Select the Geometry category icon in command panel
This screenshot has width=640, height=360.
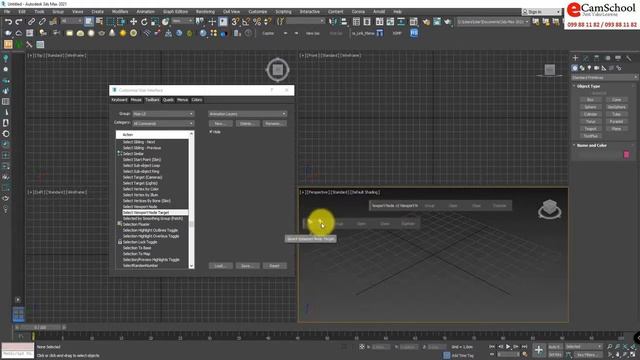(575, 68)
